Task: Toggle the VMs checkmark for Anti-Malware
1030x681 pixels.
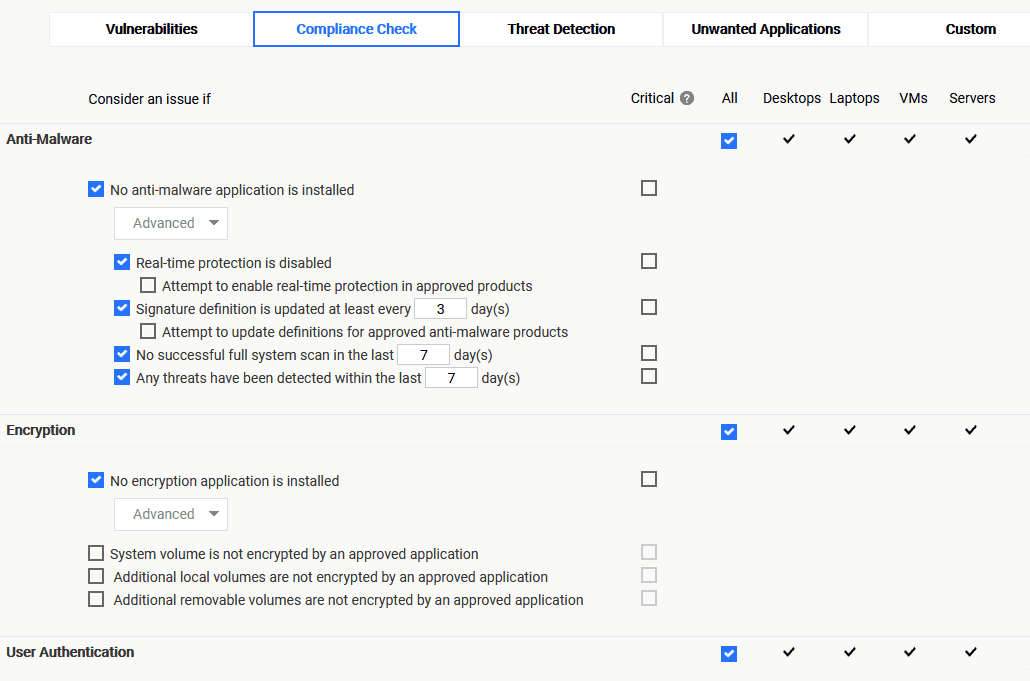Action: click(909, 140)
